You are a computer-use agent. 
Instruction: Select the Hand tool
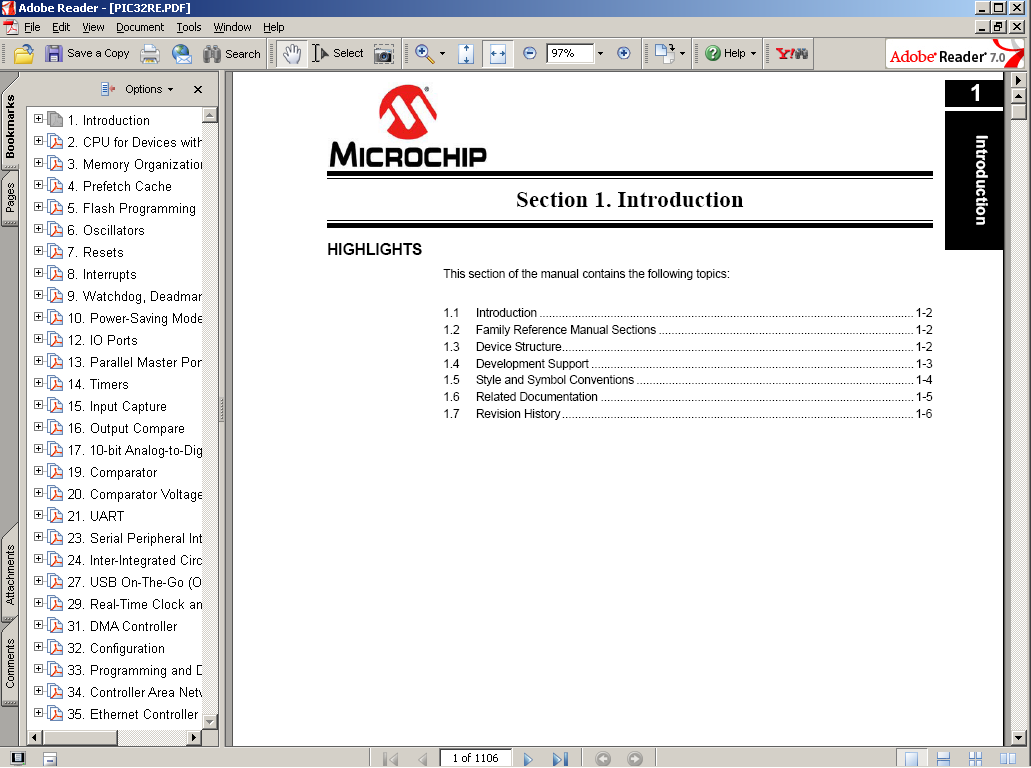coord(292,54)
